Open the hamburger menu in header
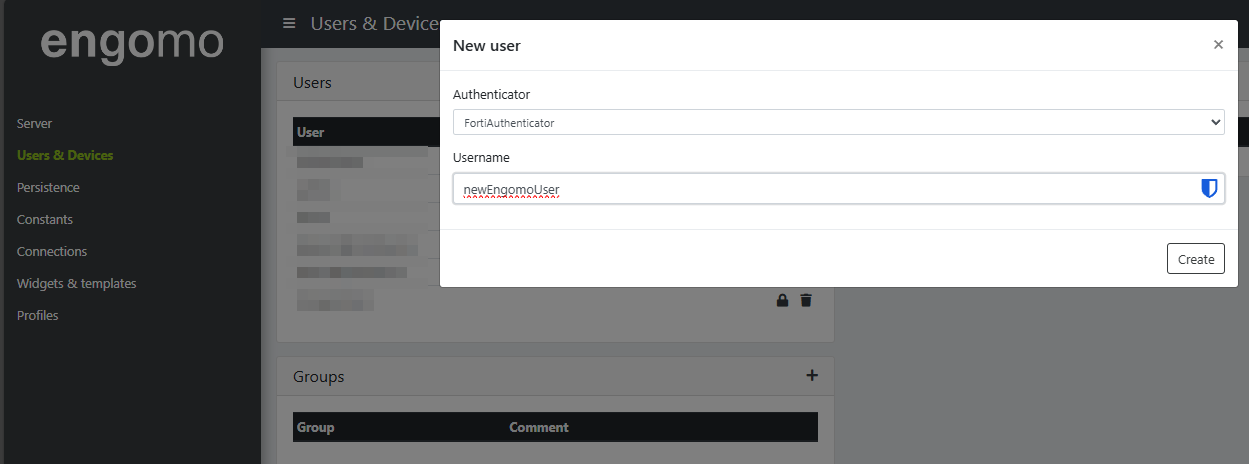Image resolution: width=1249 pixels, height=464 pixels. [289, 23]
